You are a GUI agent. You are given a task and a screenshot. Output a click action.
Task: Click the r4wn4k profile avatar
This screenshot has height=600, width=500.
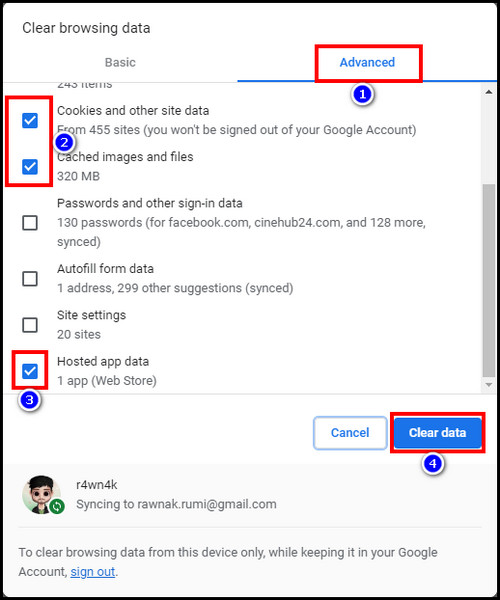[x=42, y=494]
